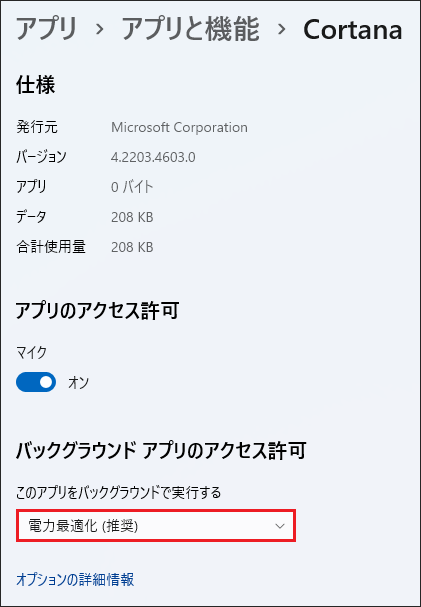Screen dimensions: 421x607
Task: Click the version number 4.2203.4603.0
Action: [x=153, y=157]
